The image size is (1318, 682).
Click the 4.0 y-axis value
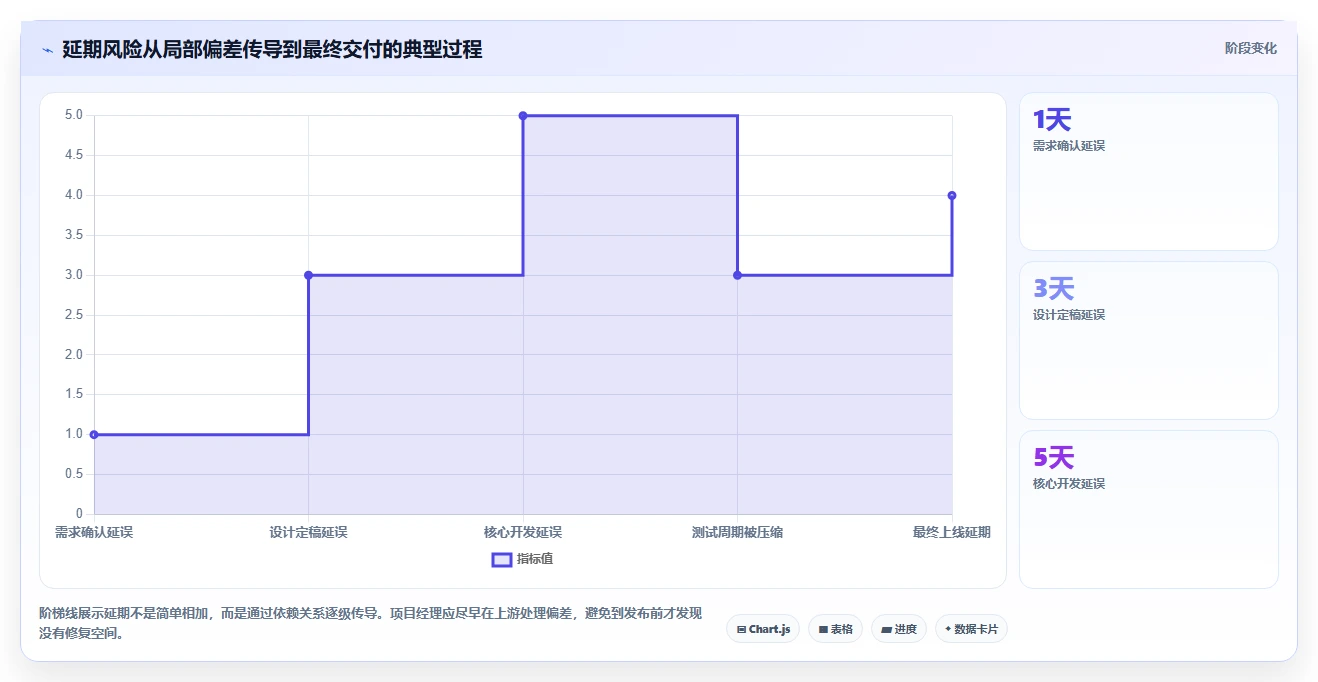74,195
